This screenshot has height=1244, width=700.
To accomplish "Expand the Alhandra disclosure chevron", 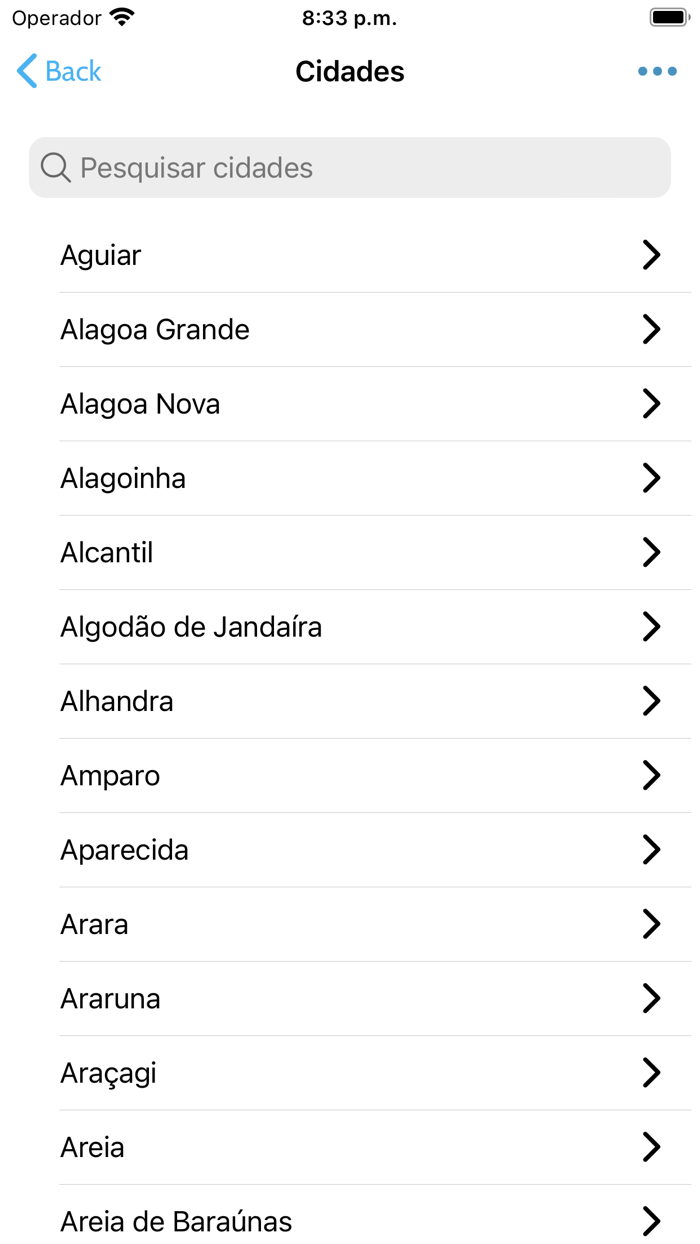I will click(652, 701).
